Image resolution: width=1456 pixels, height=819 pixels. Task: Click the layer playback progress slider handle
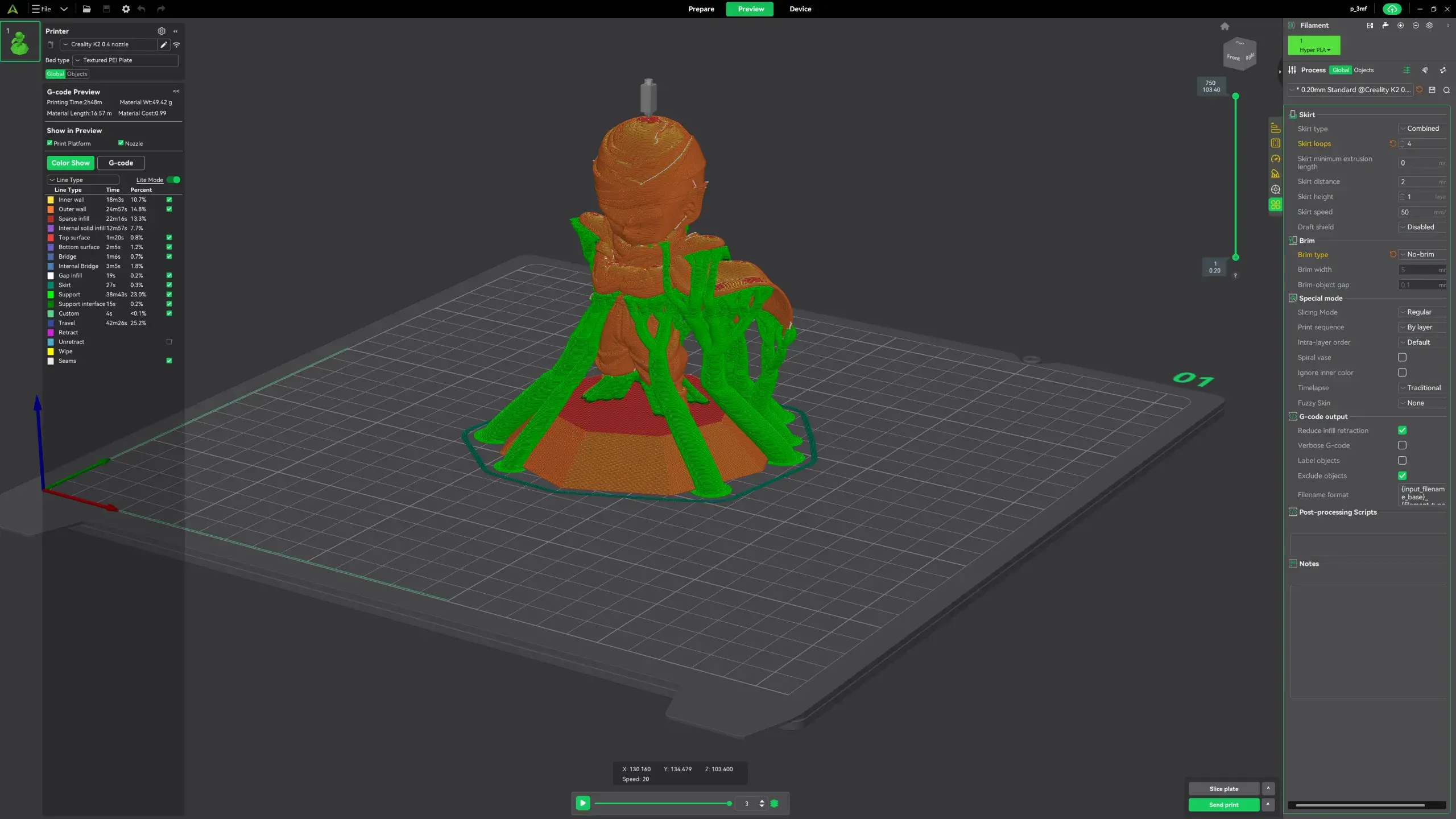tap(729, 804)
